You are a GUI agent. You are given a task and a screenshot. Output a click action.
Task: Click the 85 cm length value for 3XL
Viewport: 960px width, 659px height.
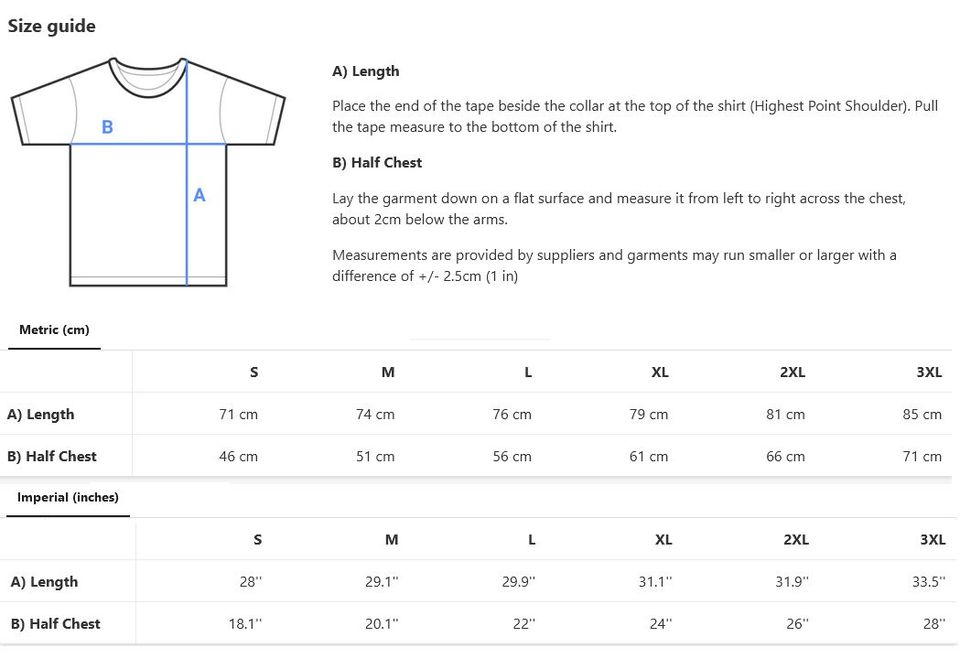point(922,415)
